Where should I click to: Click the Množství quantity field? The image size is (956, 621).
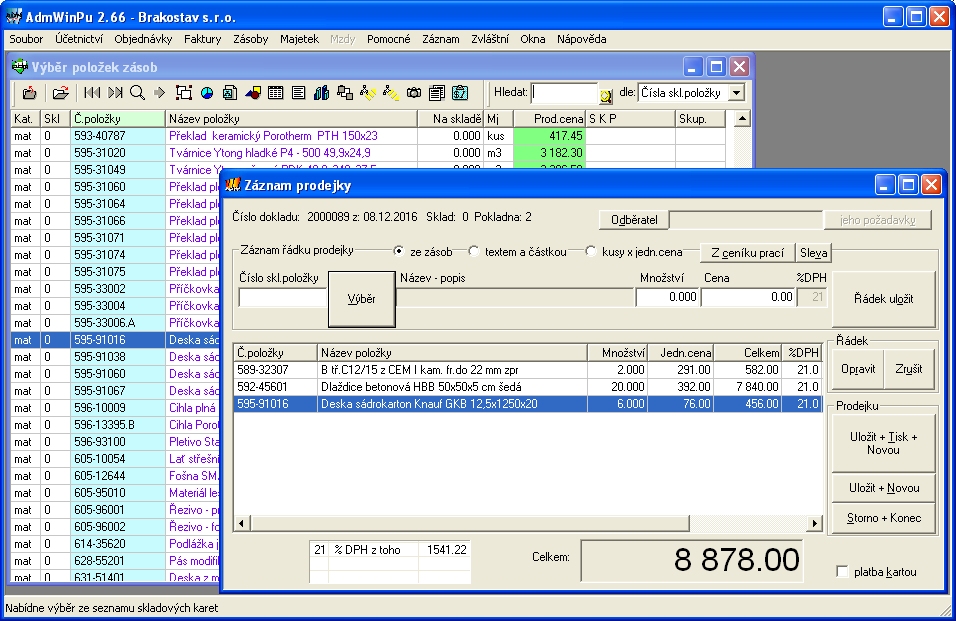click(667, 297)
